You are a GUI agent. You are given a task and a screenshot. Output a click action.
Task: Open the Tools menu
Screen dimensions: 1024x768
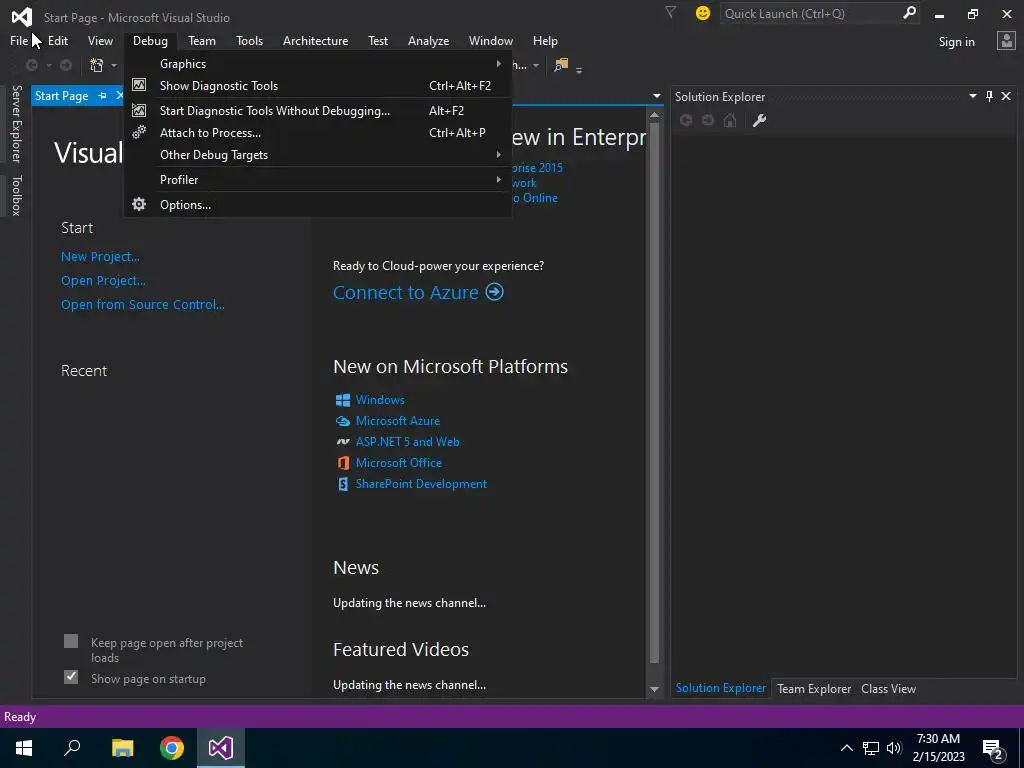click(249, 40)
